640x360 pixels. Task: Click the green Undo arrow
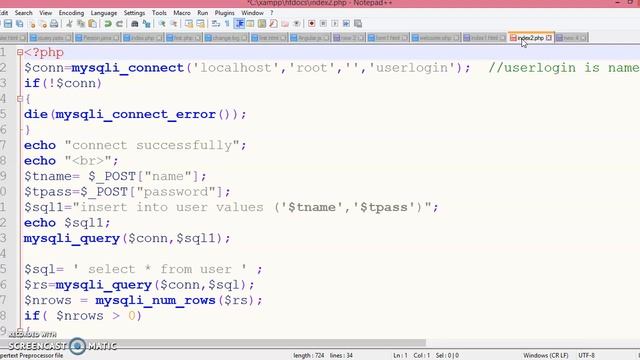click(108, 24)
